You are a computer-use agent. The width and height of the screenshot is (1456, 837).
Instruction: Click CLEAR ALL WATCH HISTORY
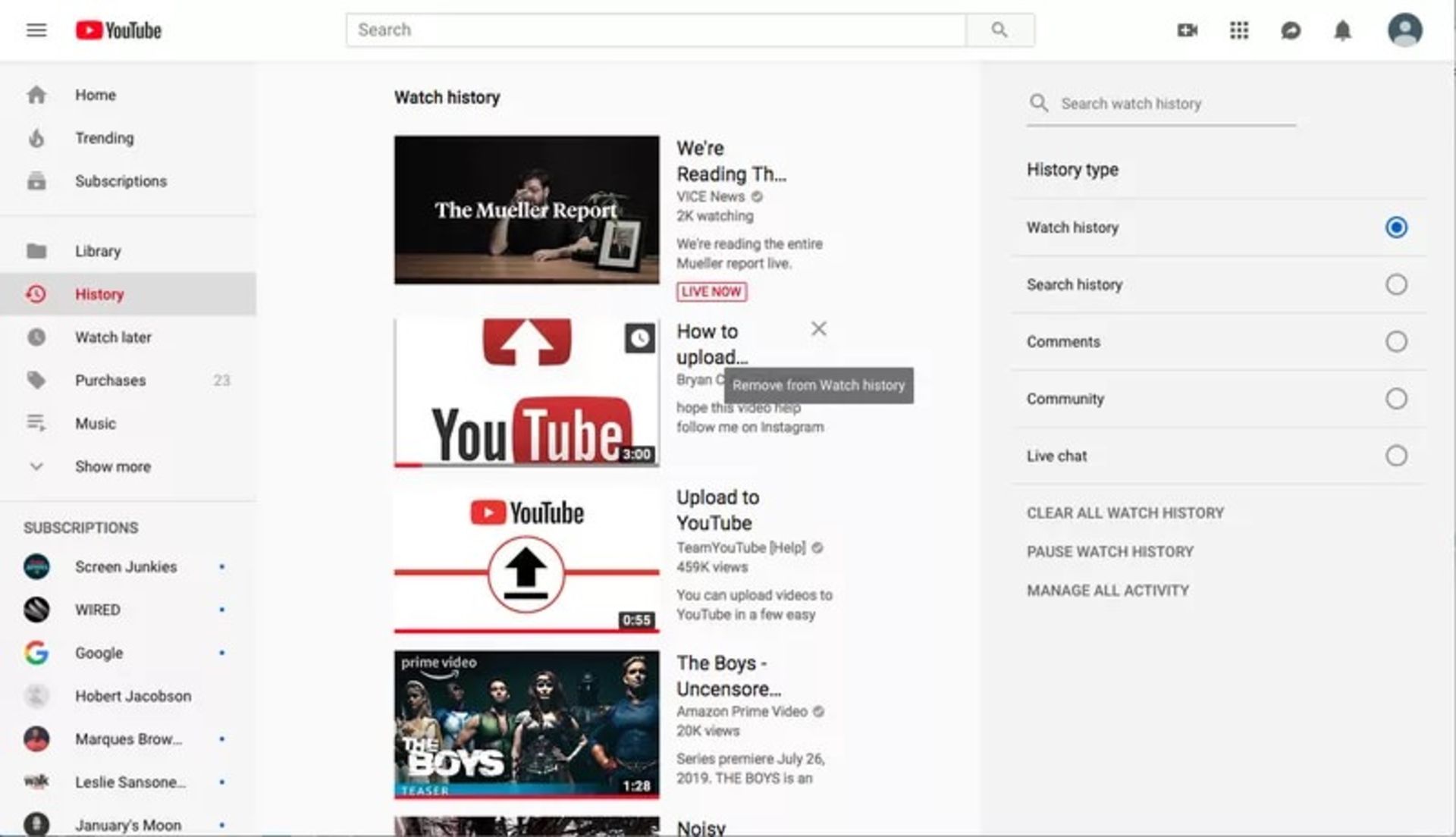pyautogui.click(x=1125, y=513)
